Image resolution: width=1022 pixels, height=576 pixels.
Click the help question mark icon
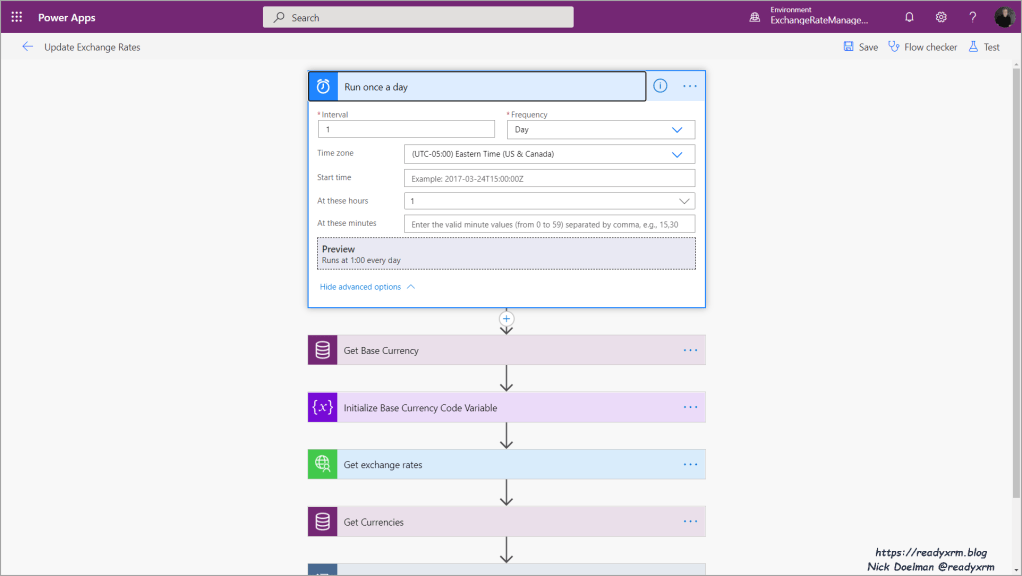[973, 17]
